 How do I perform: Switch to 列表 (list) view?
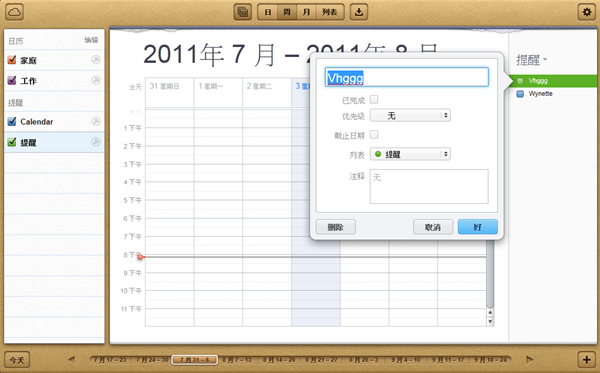[330, 12]
